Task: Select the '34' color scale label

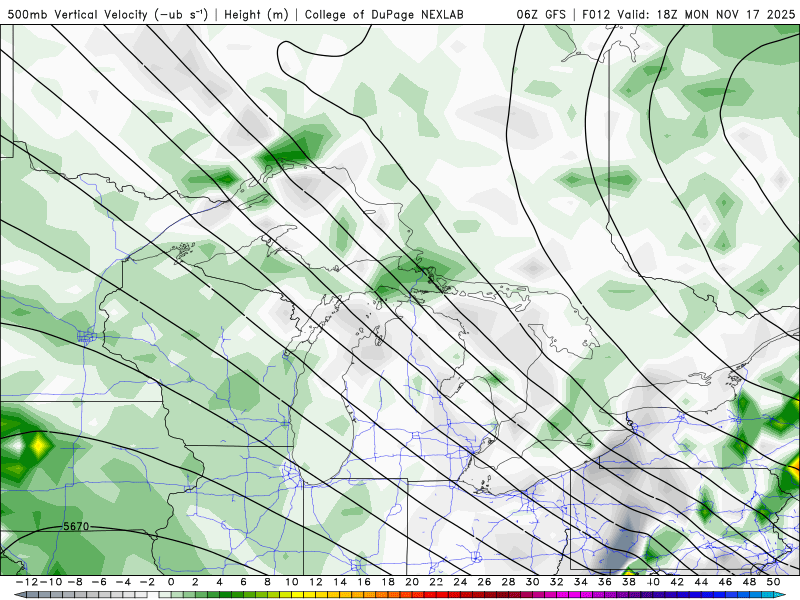Action: point(581,582)
